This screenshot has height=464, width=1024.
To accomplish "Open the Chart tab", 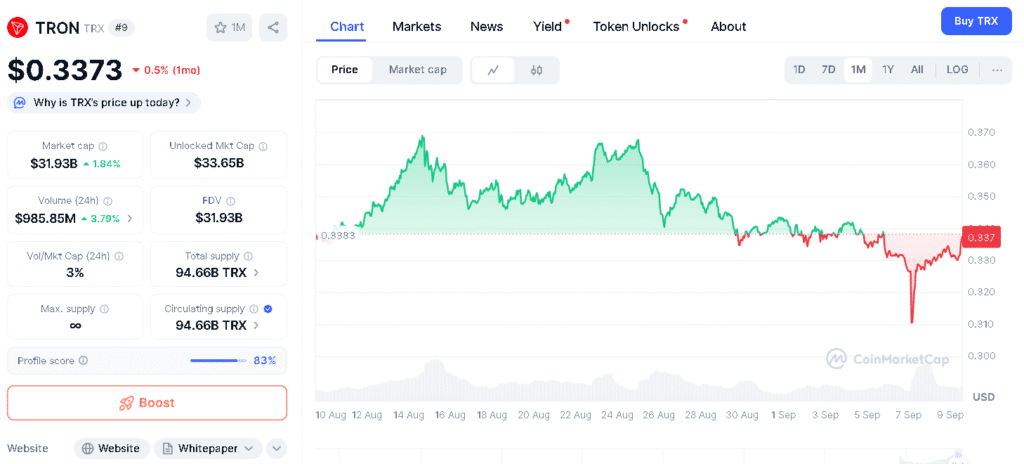I will (347, 27).
